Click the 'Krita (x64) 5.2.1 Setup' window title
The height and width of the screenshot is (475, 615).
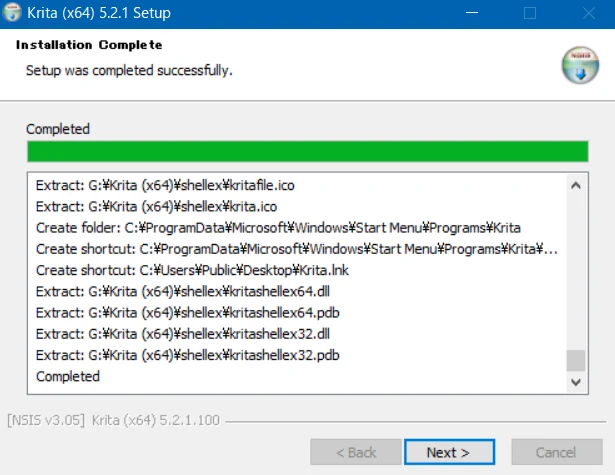[99, 13]
